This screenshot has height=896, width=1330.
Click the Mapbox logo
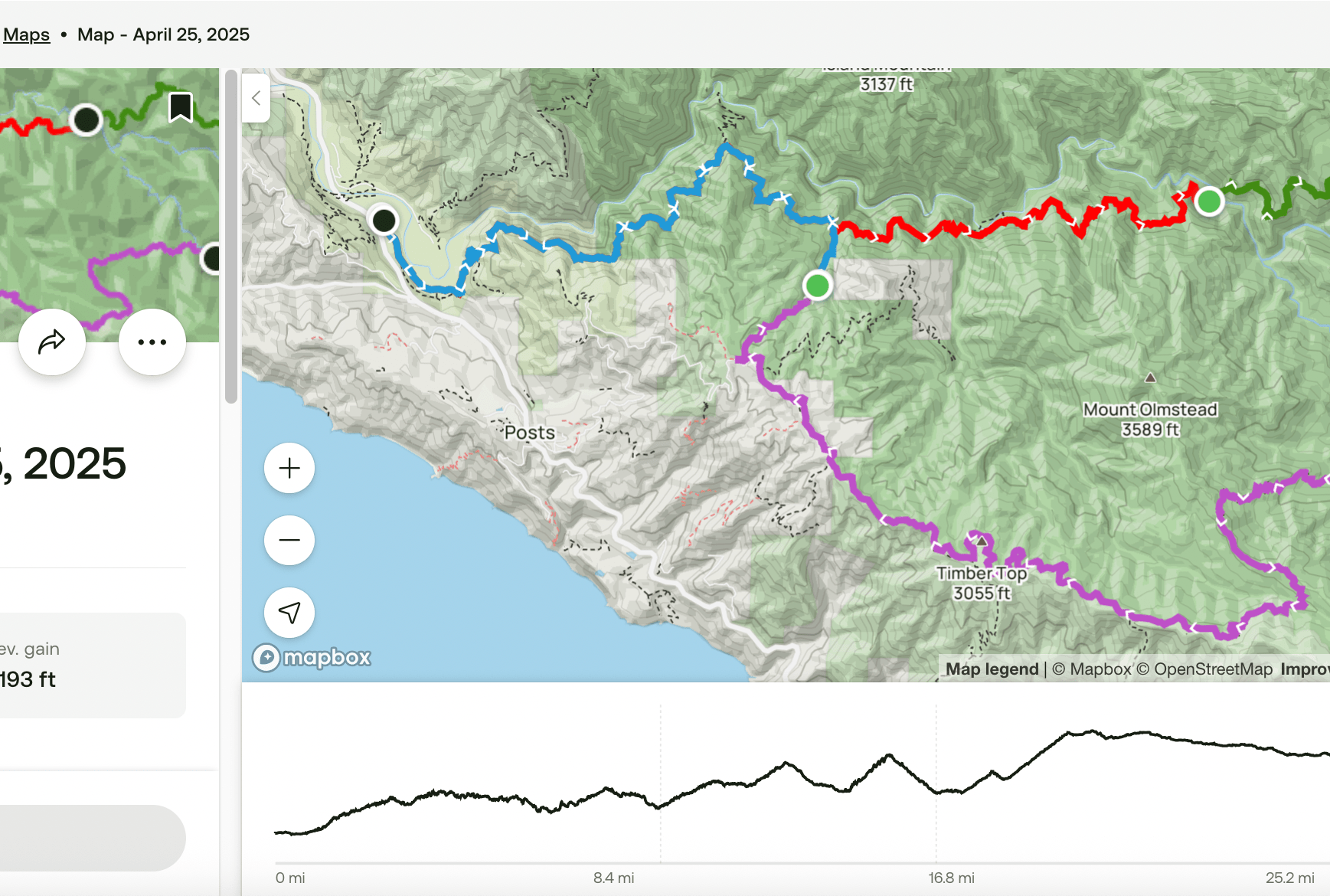312,658
